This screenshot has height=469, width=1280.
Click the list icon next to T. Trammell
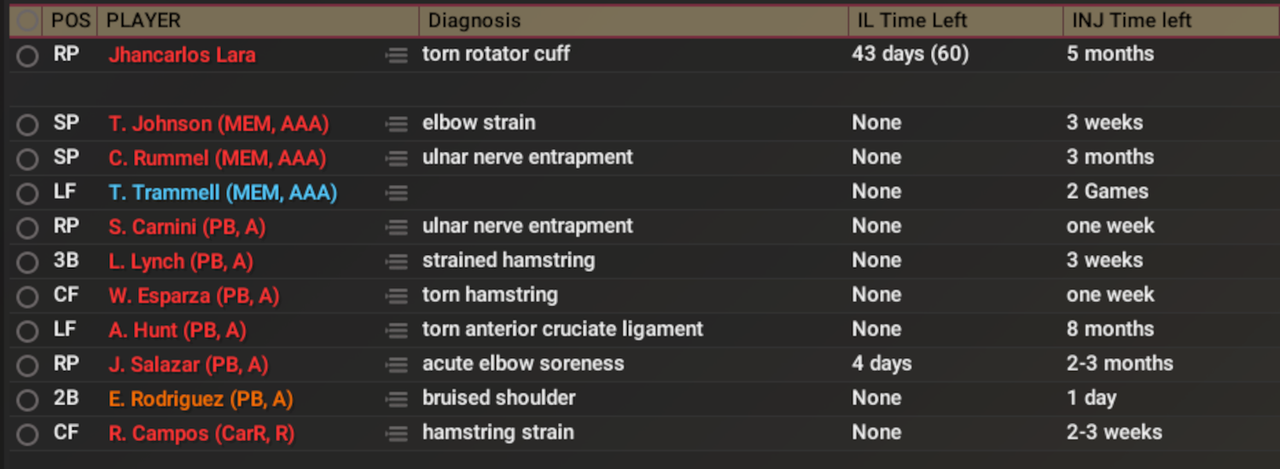coord(397,192)
